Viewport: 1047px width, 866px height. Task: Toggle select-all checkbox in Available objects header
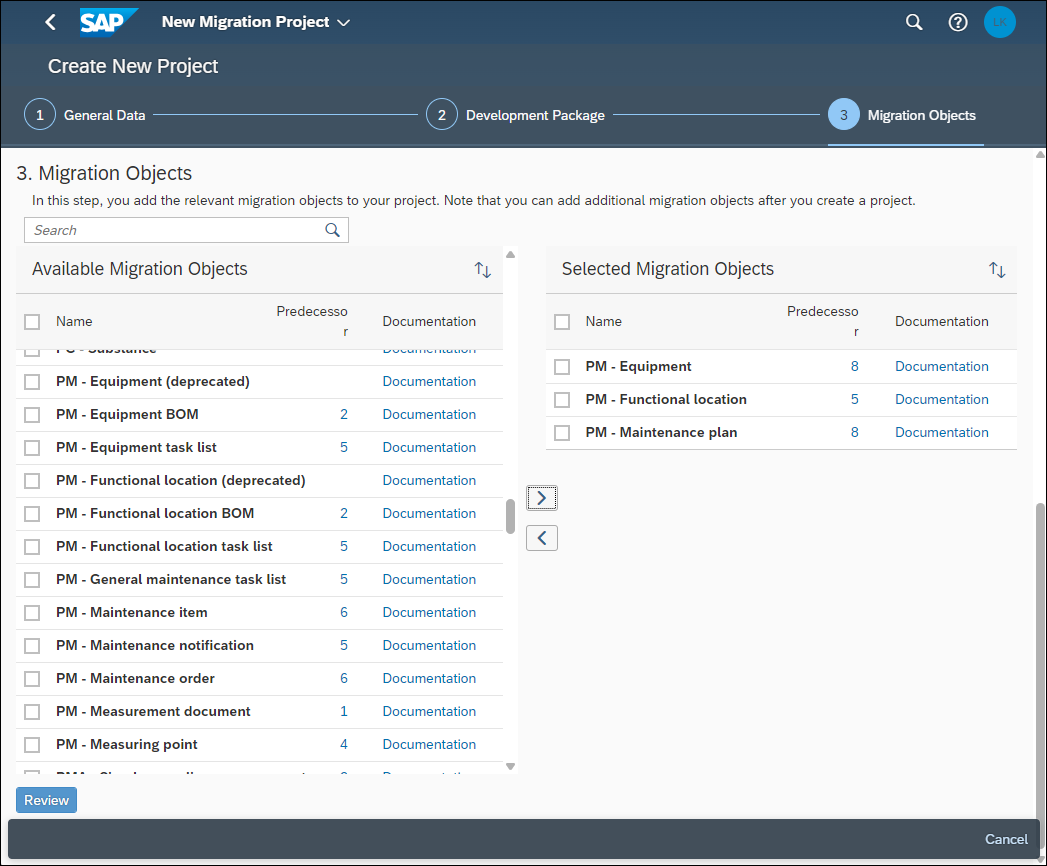[x=32, y=322]
